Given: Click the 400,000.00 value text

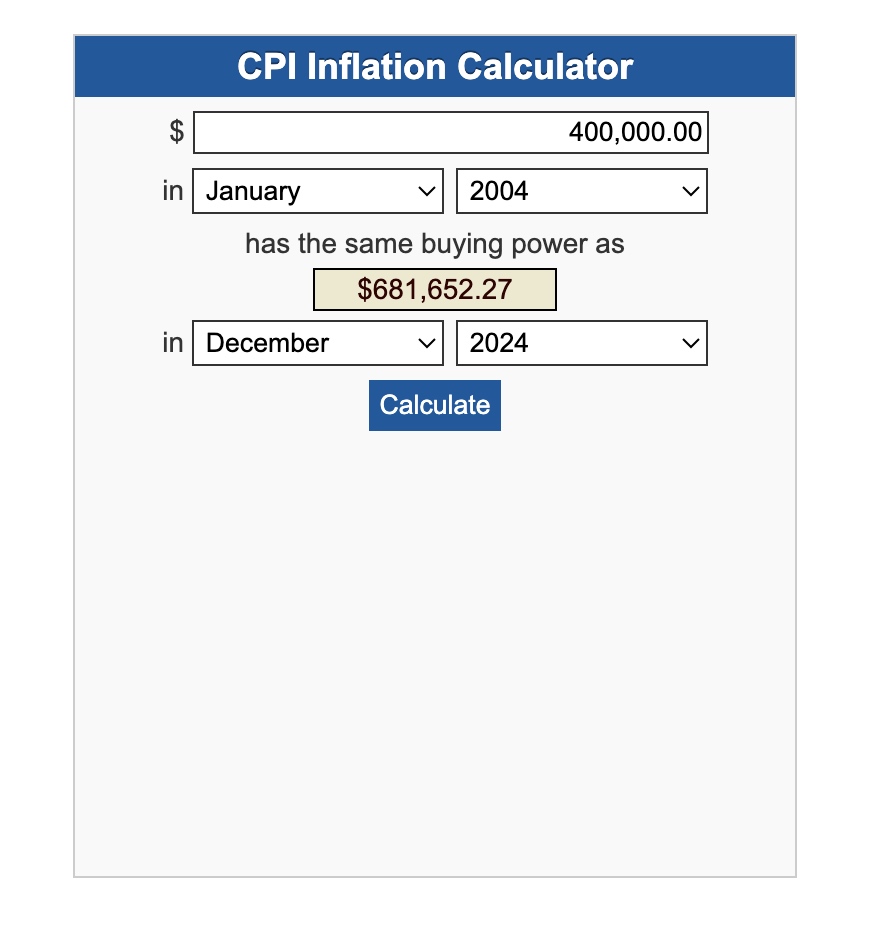Looking at the screenshot, I should pos(635,132).
